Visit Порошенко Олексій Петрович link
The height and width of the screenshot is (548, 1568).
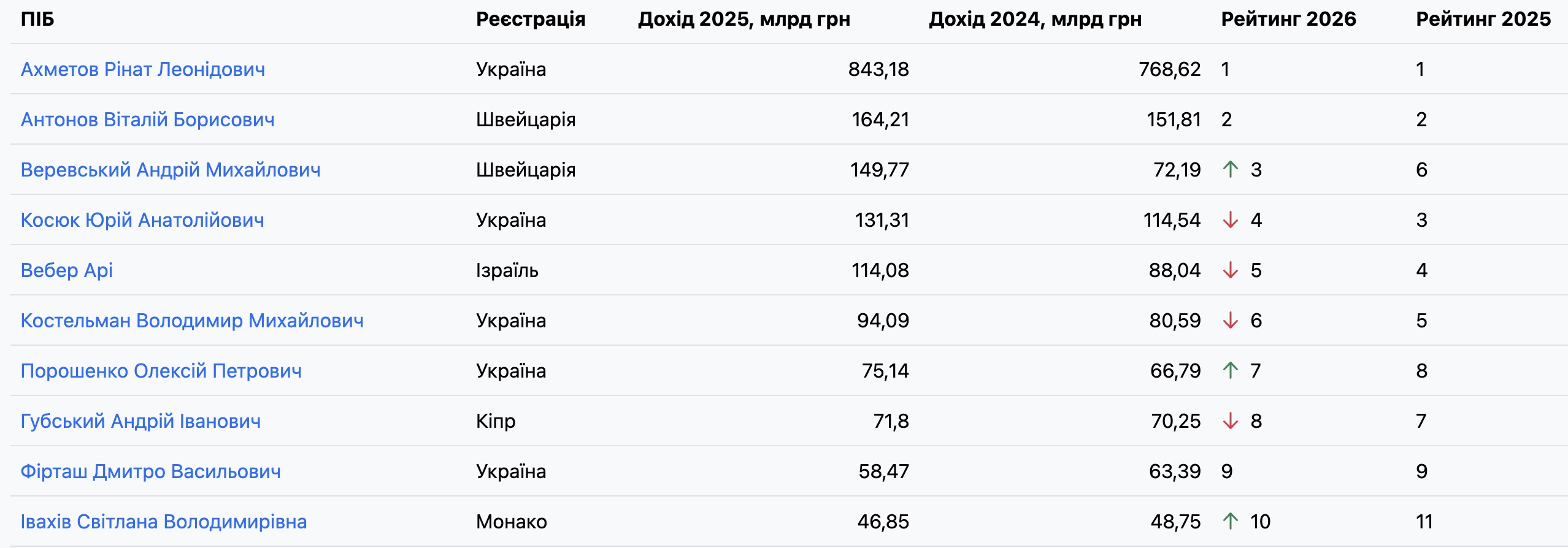[x=161, y=371]
